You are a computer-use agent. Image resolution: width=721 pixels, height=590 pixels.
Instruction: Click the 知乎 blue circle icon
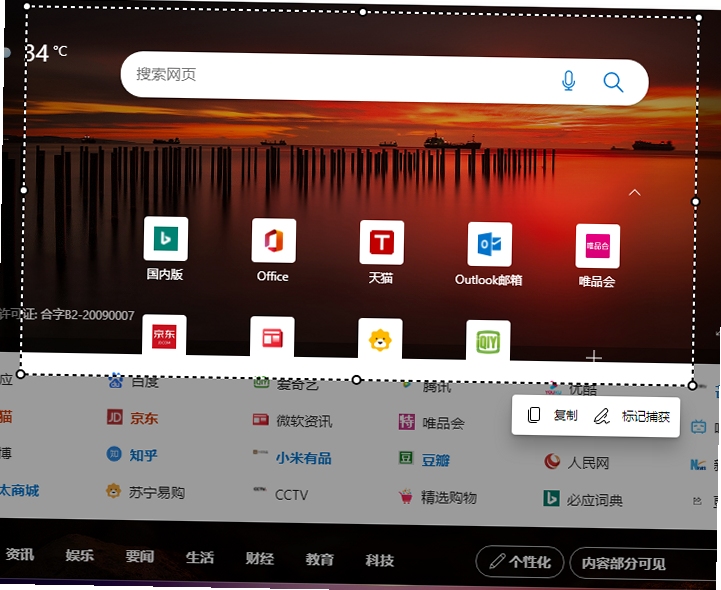pyautogui.click(x=114, y=454)
